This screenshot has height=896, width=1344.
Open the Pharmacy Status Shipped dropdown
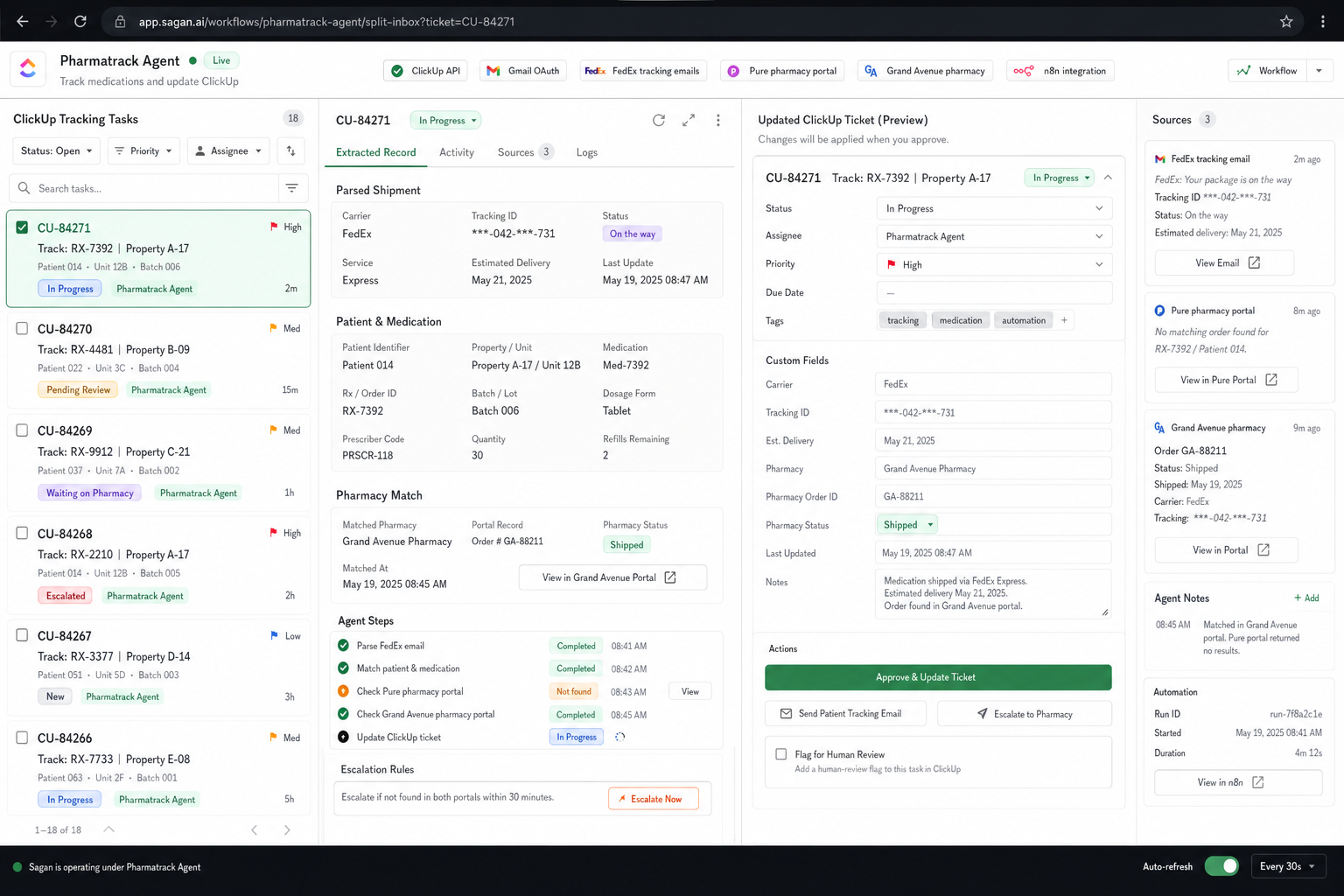point(907,525)
